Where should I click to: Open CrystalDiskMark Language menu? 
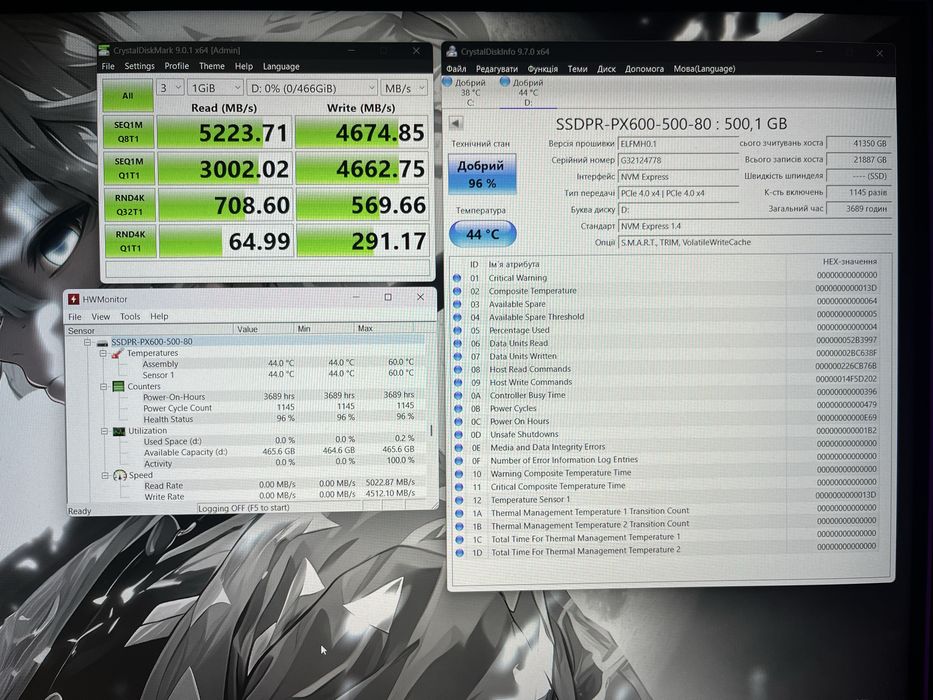point(281,67)
